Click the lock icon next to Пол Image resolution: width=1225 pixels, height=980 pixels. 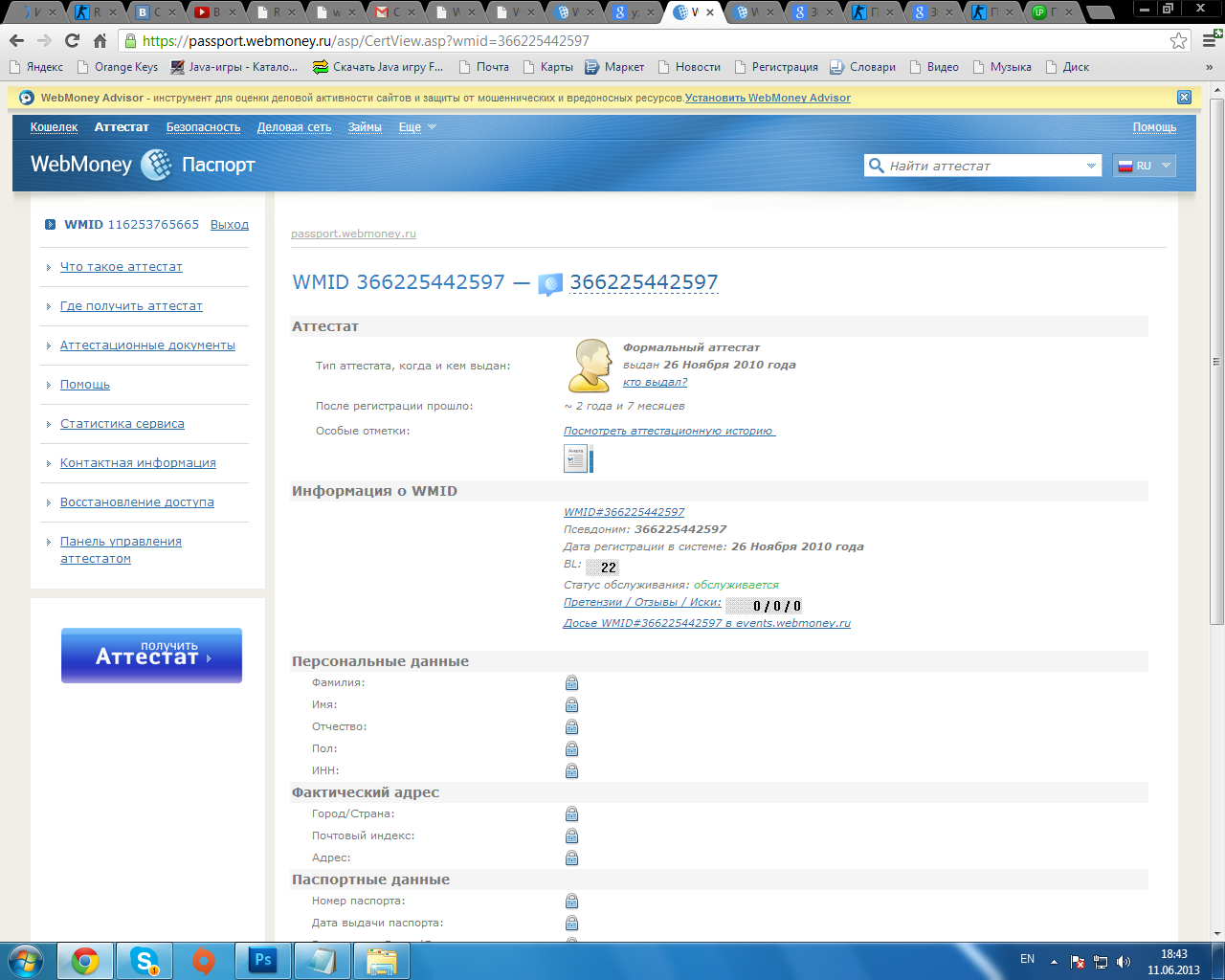coord(571,749)
